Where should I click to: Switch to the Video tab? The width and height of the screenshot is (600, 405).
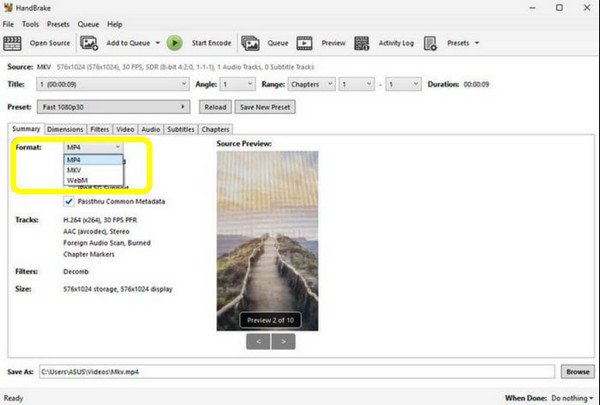[125, 129]
